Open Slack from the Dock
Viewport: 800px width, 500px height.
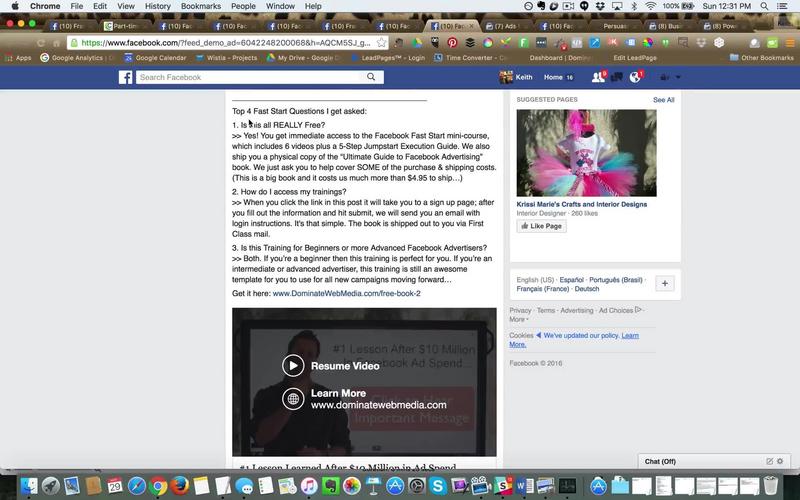[503, 486]
